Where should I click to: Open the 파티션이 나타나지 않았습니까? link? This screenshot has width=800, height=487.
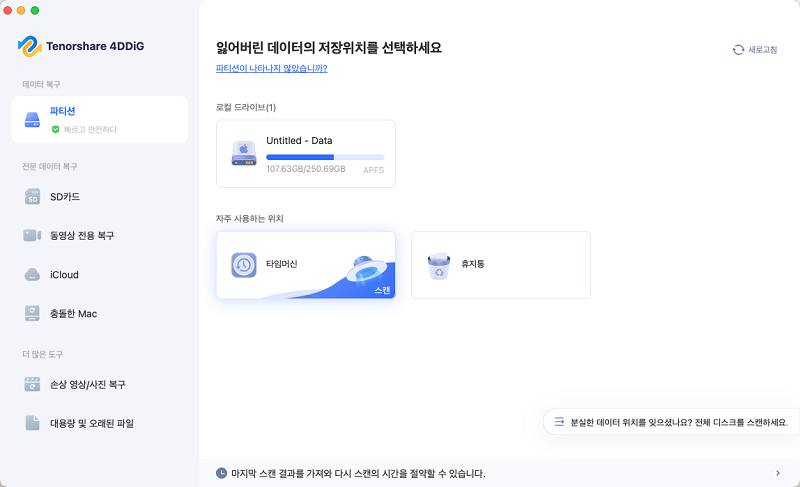tap(271, 68)
